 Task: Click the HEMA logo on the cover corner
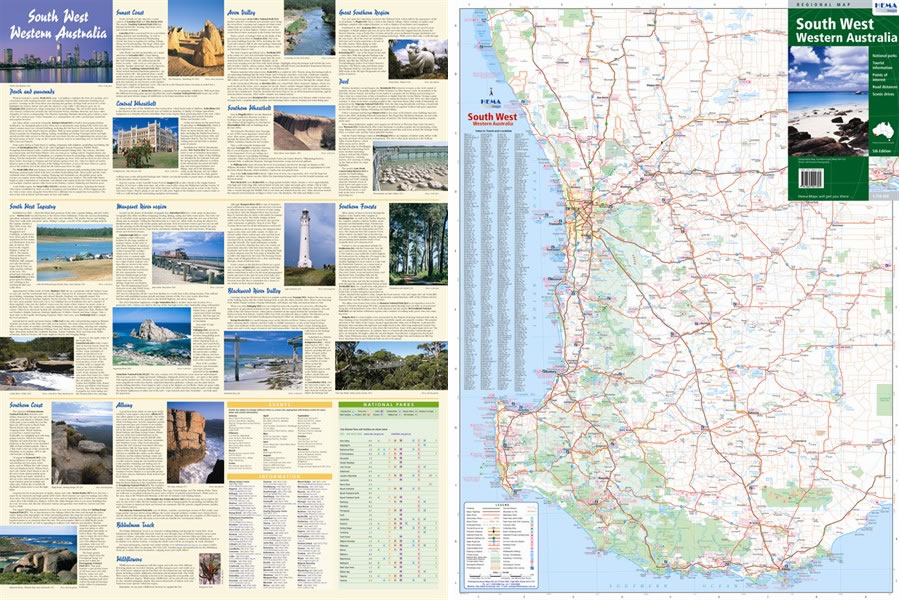click(884, 7)
